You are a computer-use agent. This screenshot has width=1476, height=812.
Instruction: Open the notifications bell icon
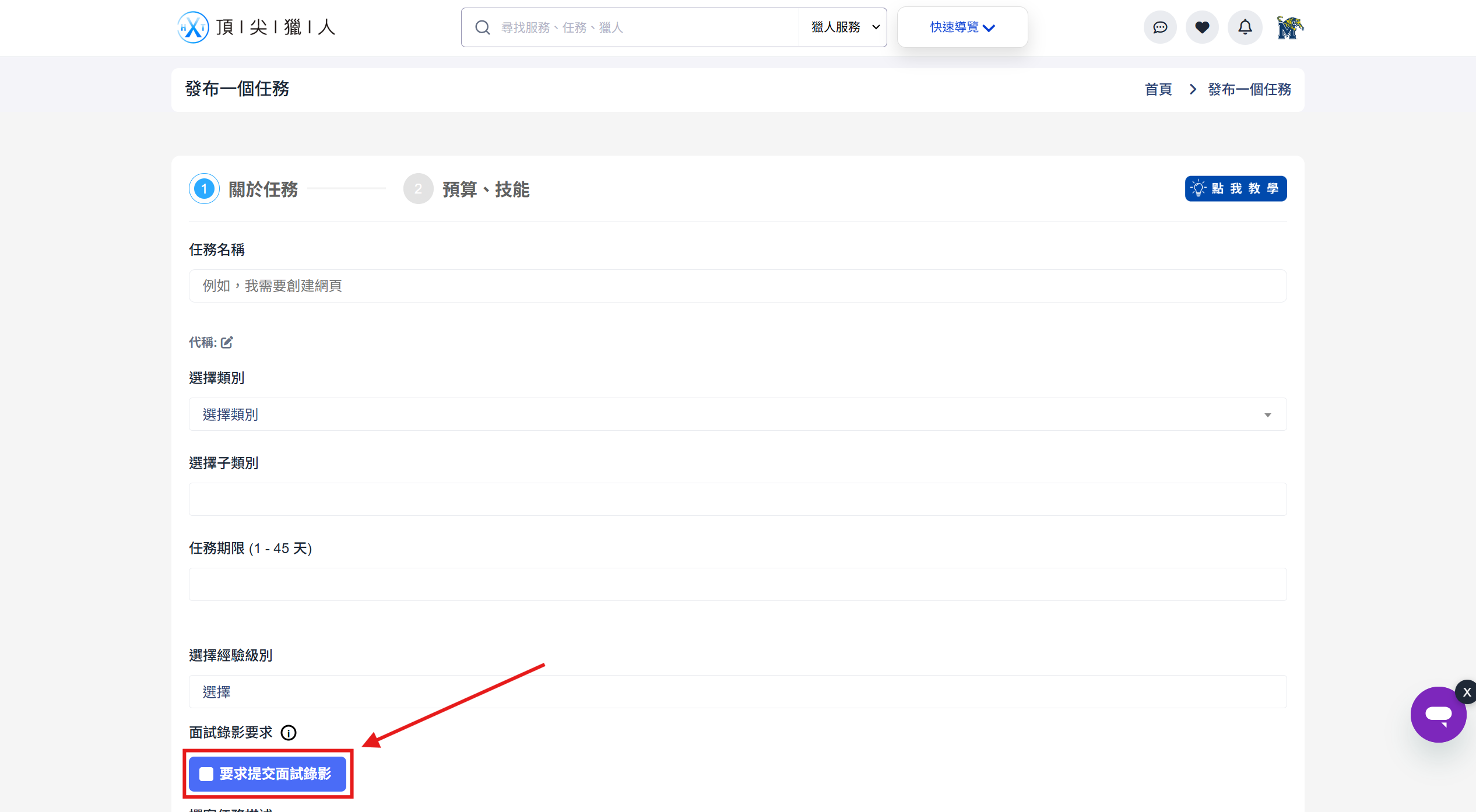coord(1245,27)
